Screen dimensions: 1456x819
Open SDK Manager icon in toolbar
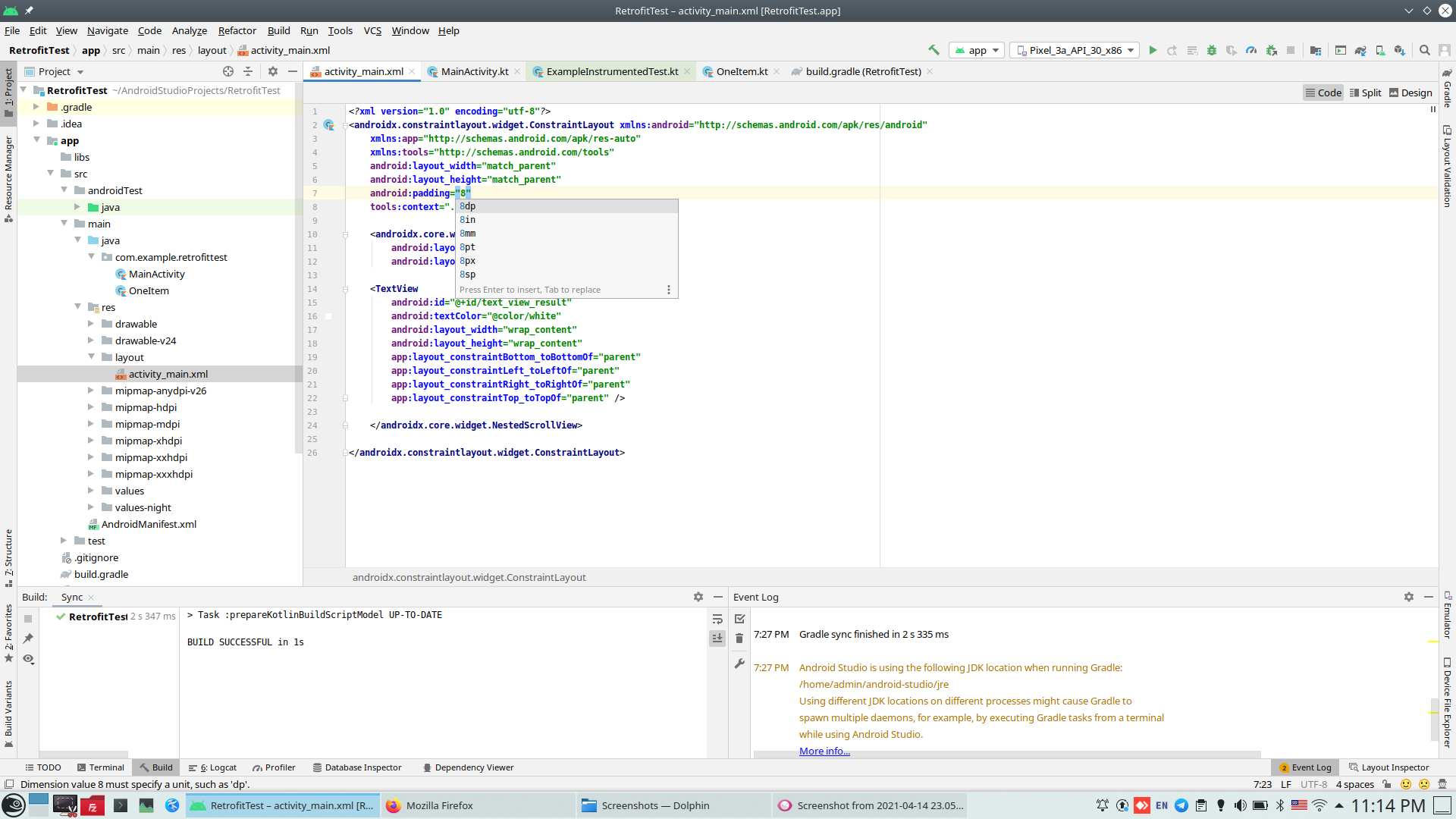[x=1400, y=50]
